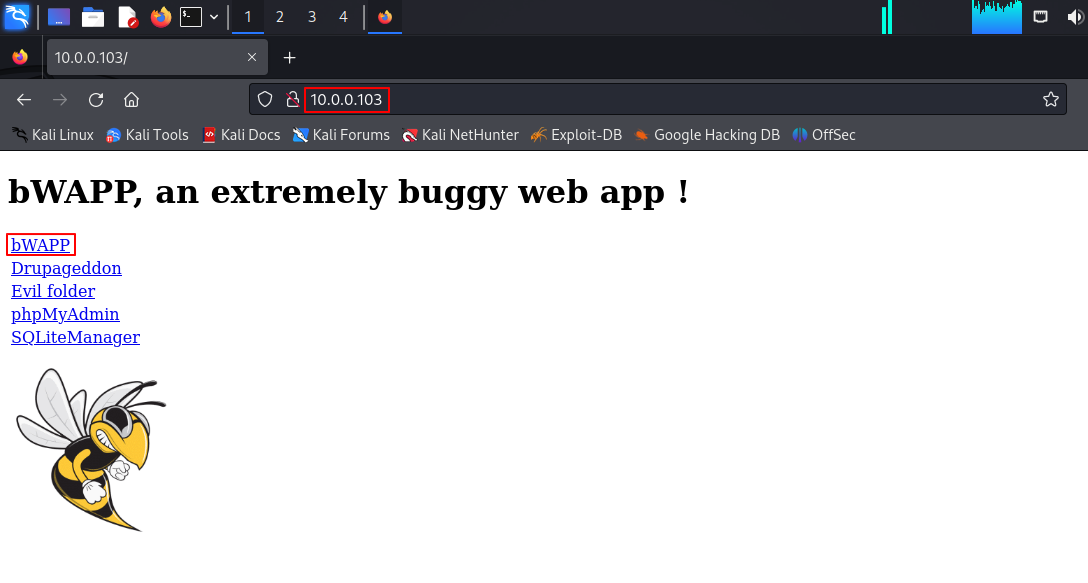Screen dimensions: 1088x583
Task: Open the Kali Linux application menu
Action: coord(17,17)
